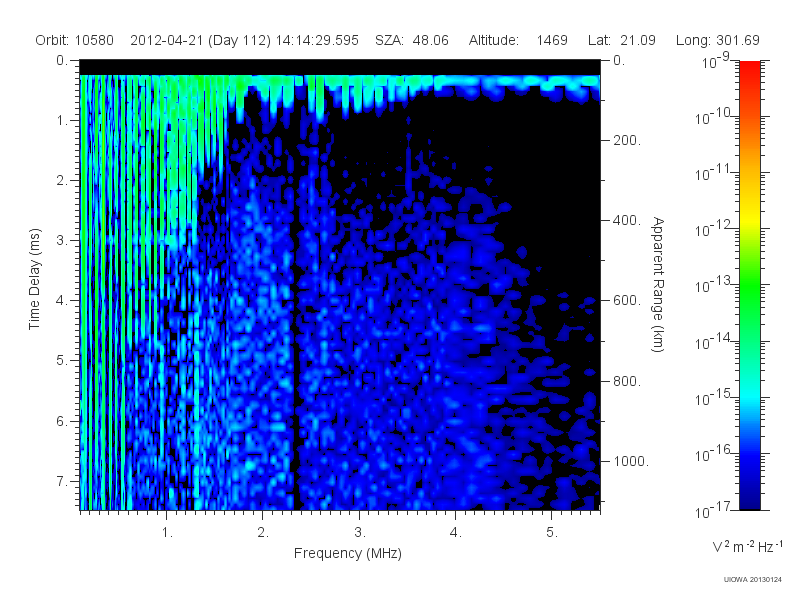Click the time delay tick label 6.
This screenshot has height=600, width=800.
click(x=62, y=421)
